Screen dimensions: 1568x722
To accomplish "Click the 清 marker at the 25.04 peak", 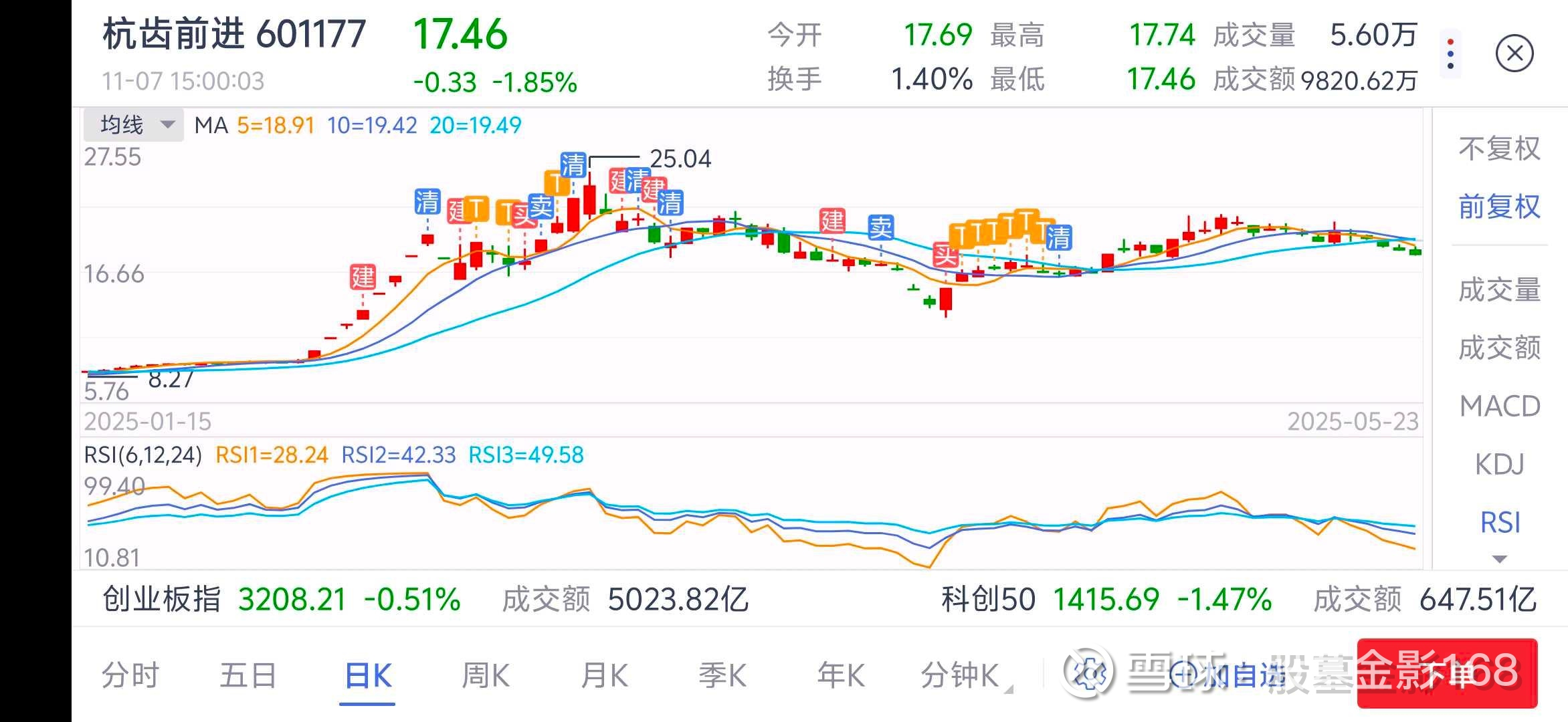I will coord(573,164).
